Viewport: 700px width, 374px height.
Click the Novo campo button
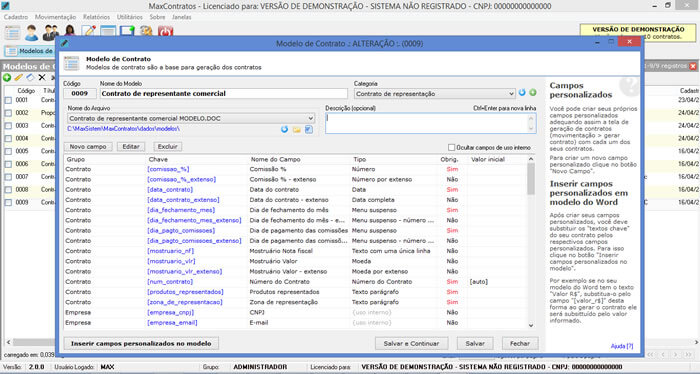[x=88, y=146]
